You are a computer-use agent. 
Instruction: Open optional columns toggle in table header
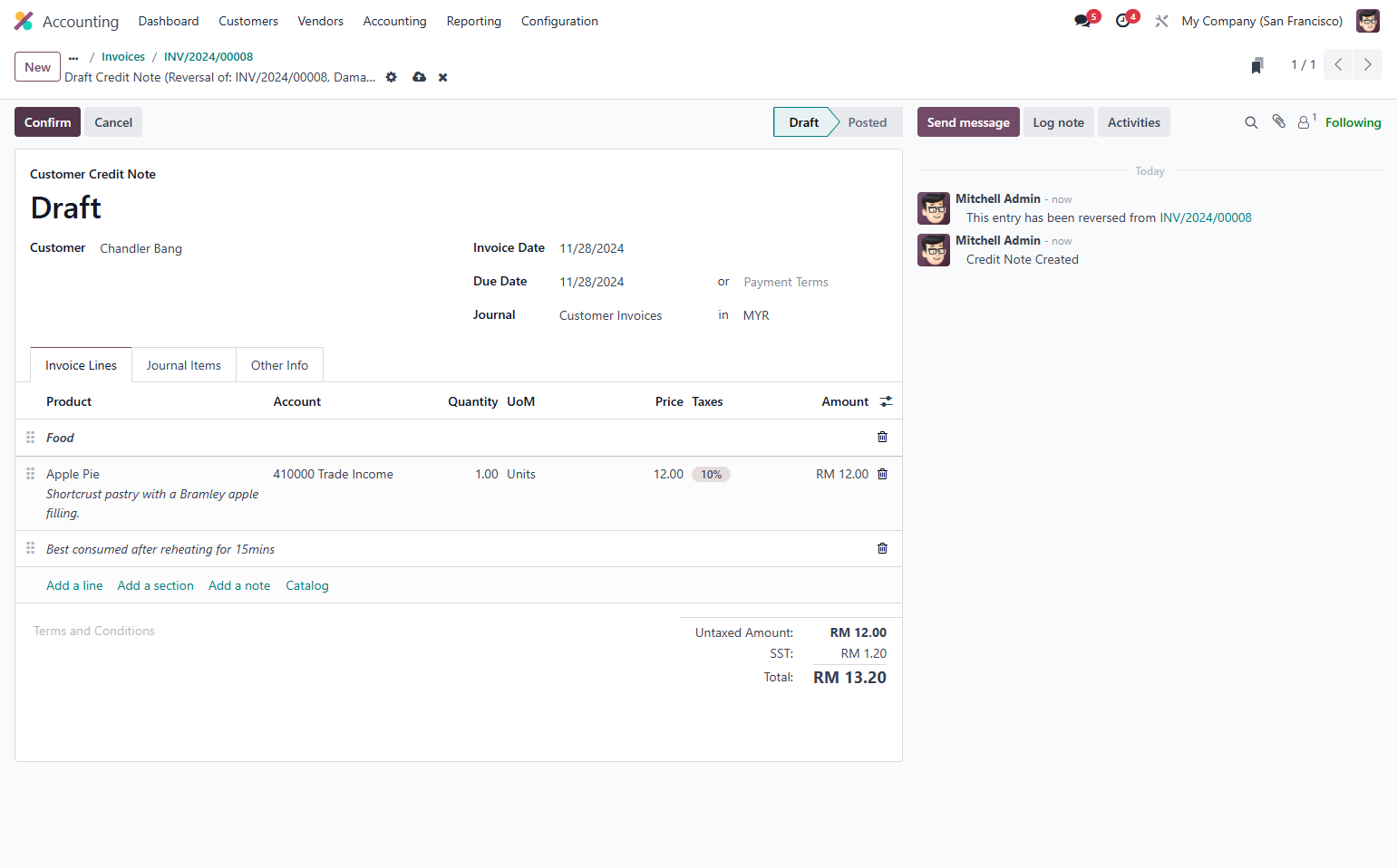886,401
